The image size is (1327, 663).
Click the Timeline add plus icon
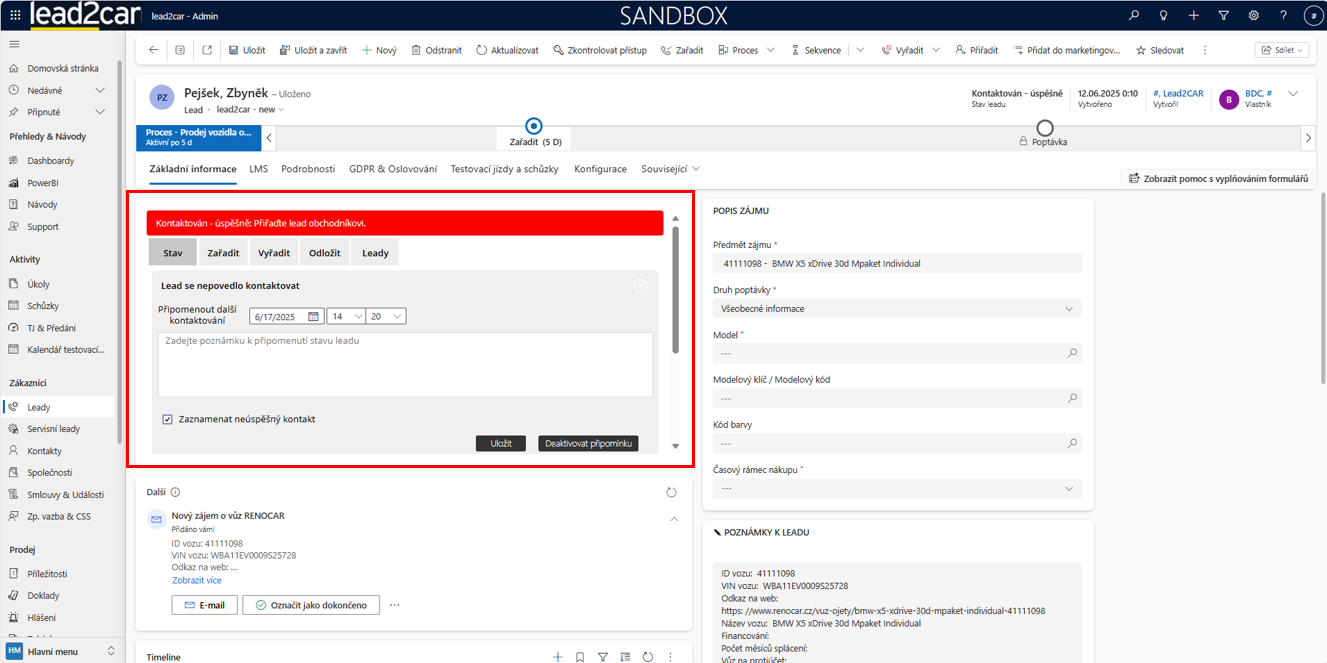[x=558, y=657]
